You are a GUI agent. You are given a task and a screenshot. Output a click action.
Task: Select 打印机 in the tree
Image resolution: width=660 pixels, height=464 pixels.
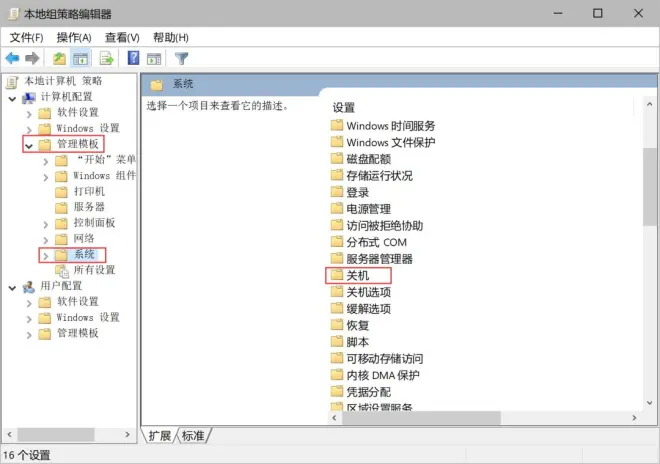[x=89, y=191]
